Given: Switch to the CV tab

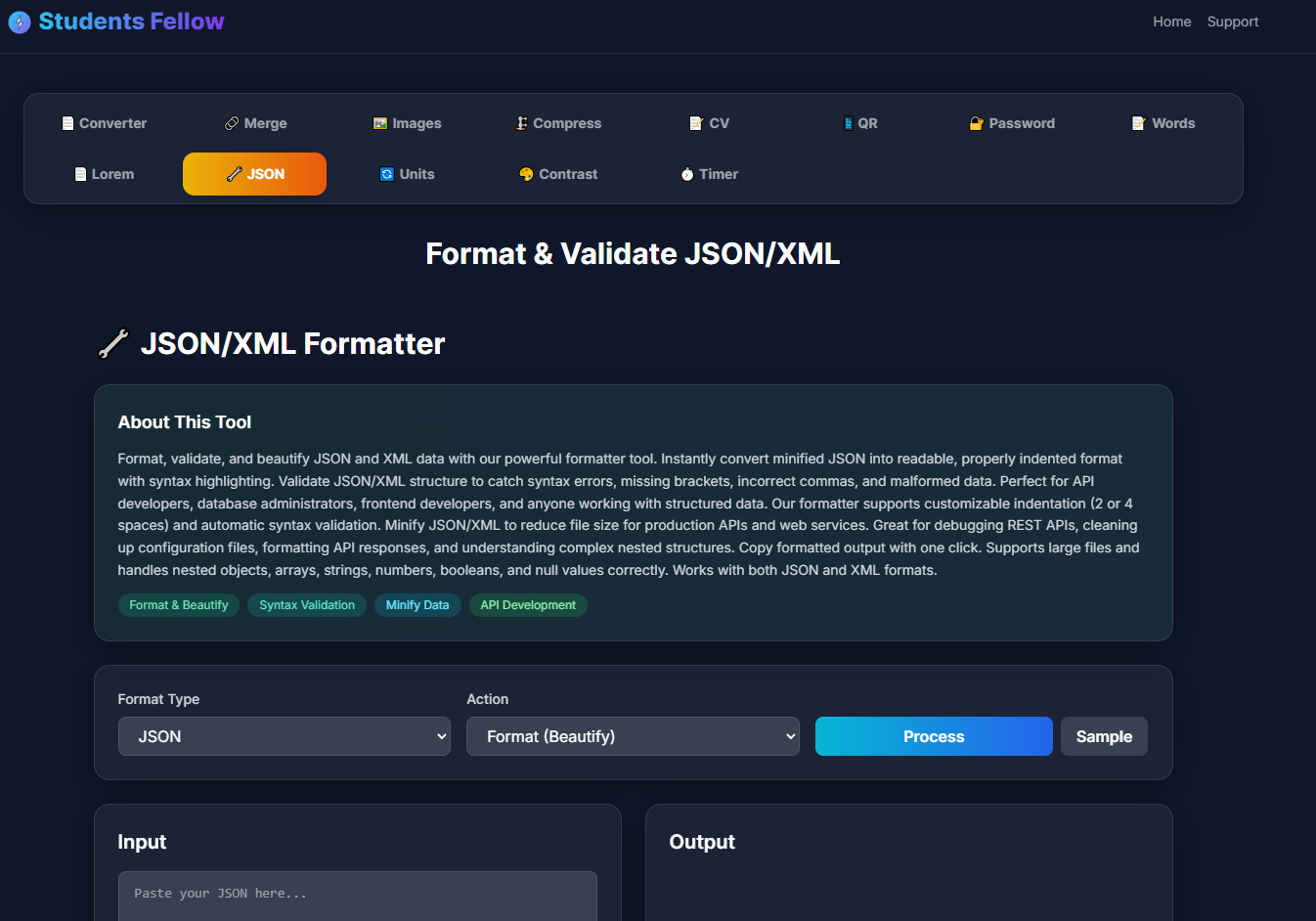Looking at the screenshot, I should [710, 123].
